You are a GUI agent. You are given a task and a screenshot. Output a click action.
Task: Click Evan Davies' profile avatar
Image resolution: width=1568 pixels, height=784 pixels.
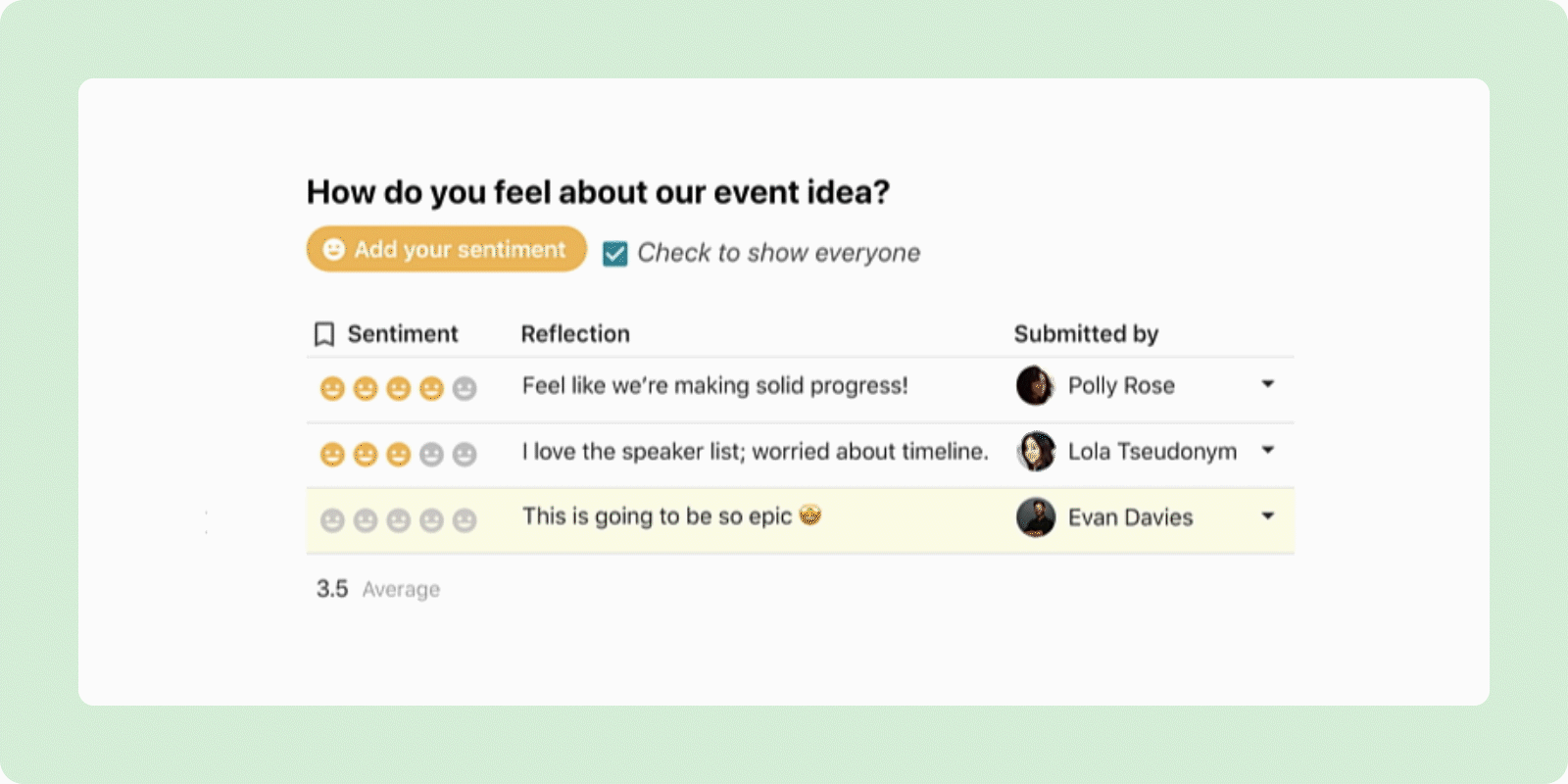tap(1035, 516)
